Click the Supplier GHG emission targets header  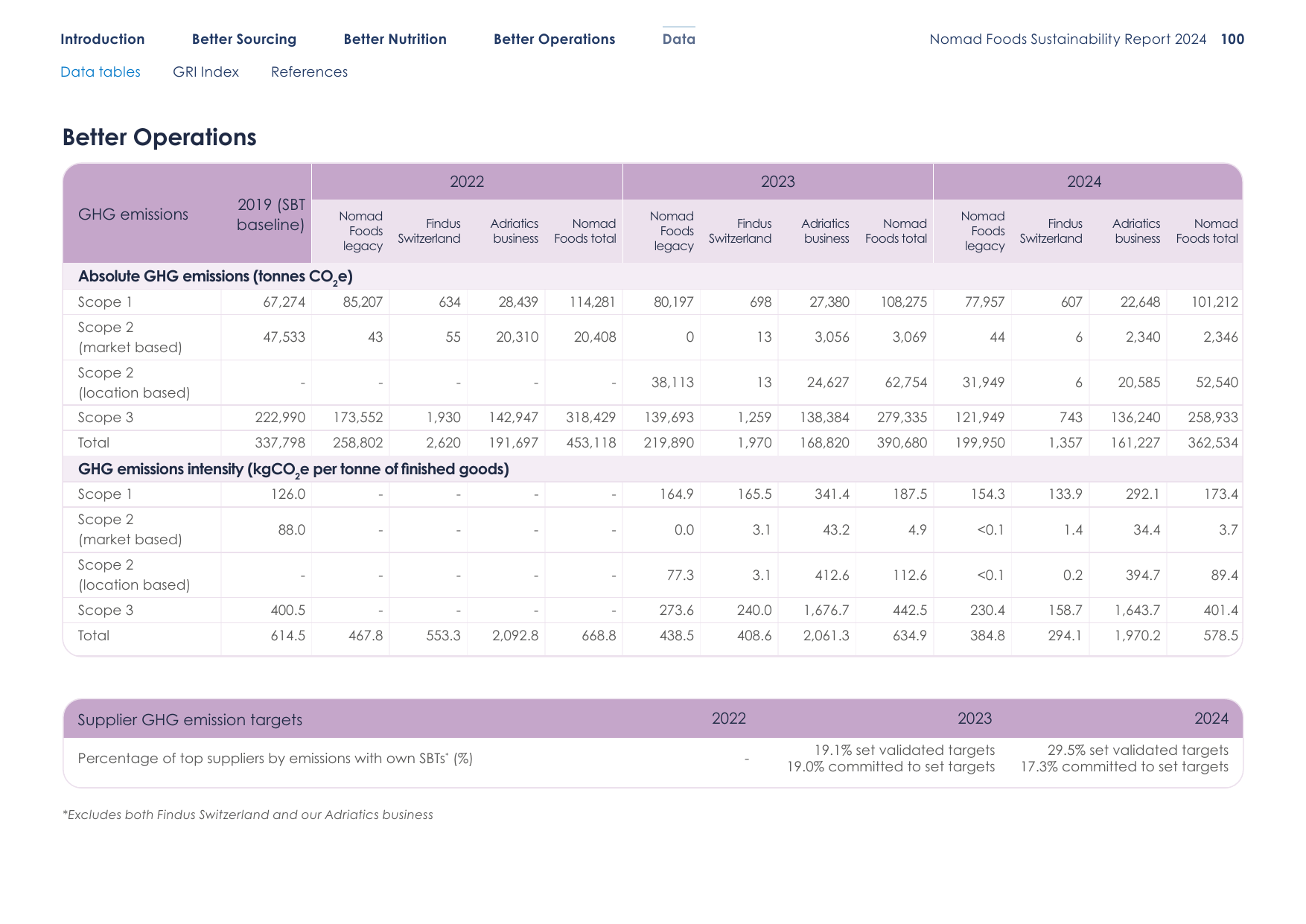click(x=190, y=720)
